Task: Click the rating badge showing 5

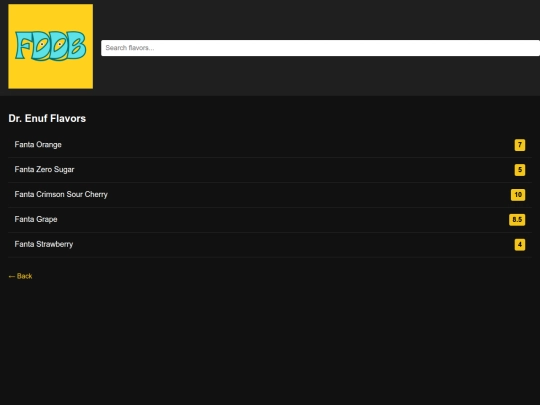Action: tap(520, 170)
